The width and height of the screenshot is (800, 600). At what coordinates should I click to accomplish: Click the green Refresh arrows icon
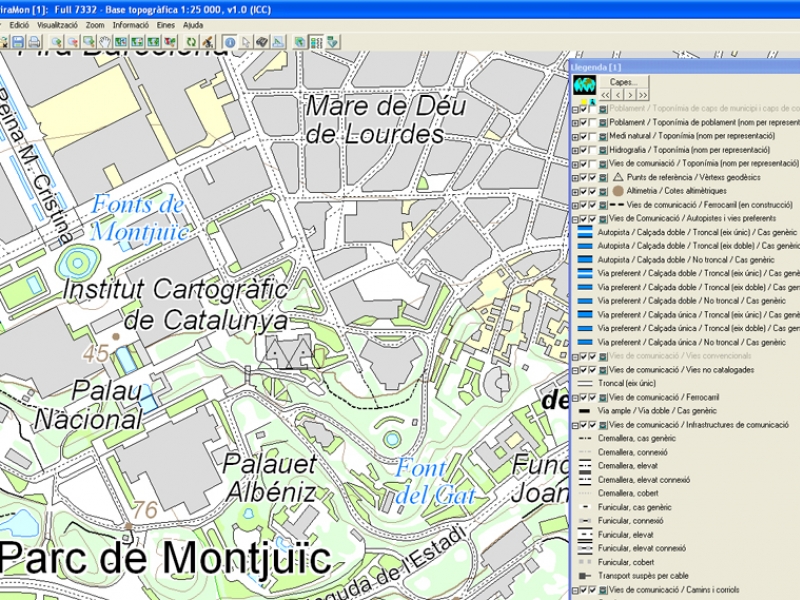(191, 42)
